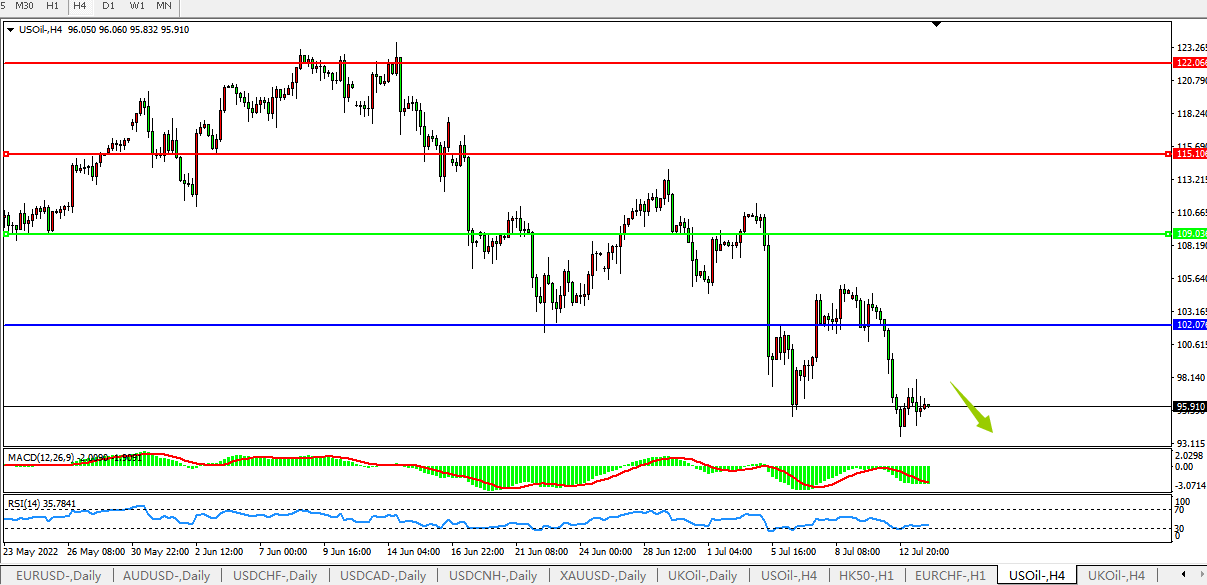Click the chart shift triangle marker at top
This screenshot has height=585, width=1207.
click(x=936, y=23)
